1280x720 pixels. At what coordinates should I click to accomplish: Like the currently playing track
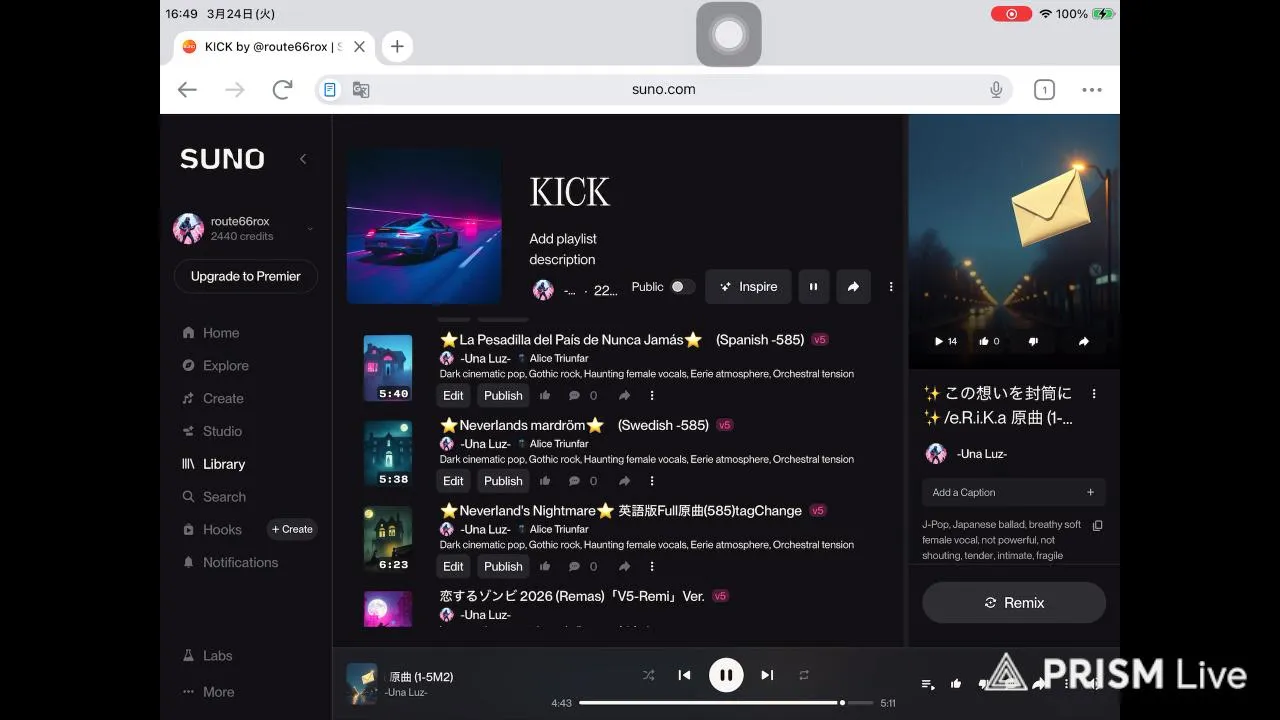[956, 684]
